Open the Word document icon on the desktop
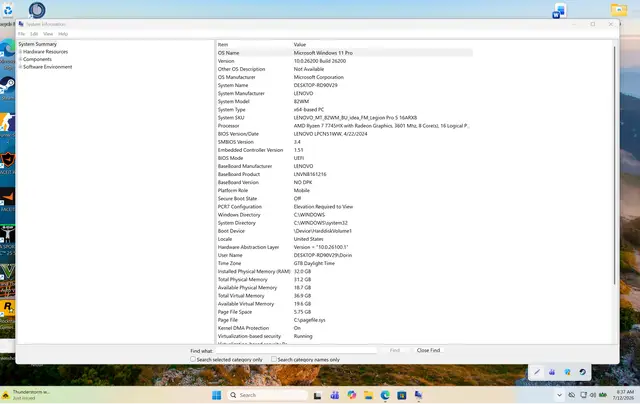The image size is (640, 404). (560, 11)
